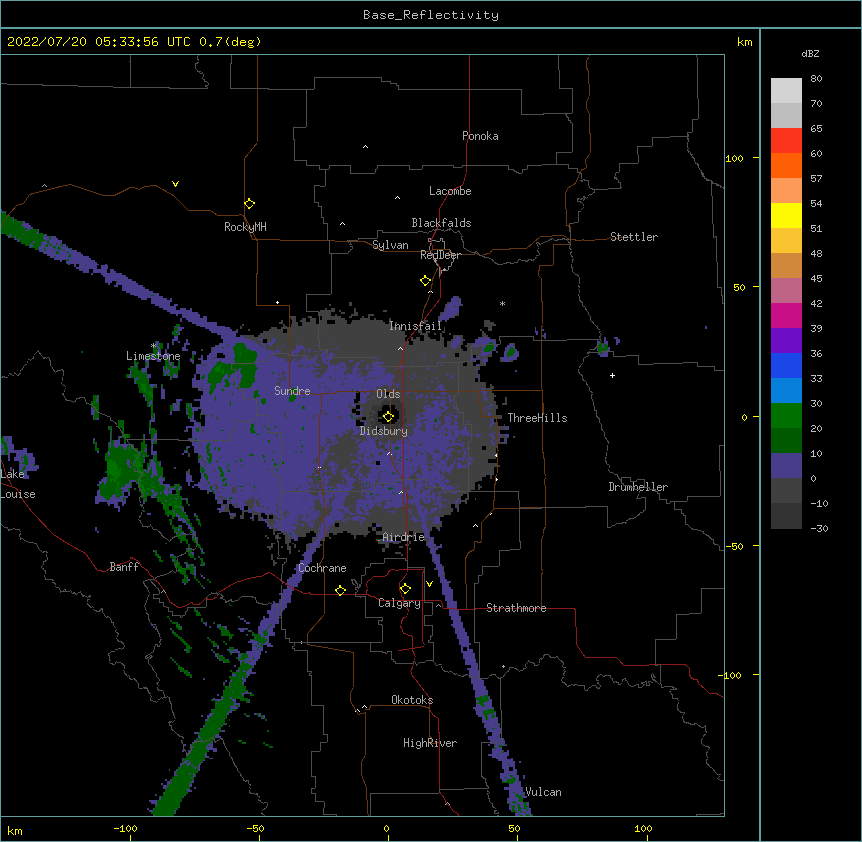This screenshot has height=842, width=862.
Task: Pick the blue 33–36 dBZ legend swatch
Action: tap(786, 366)
